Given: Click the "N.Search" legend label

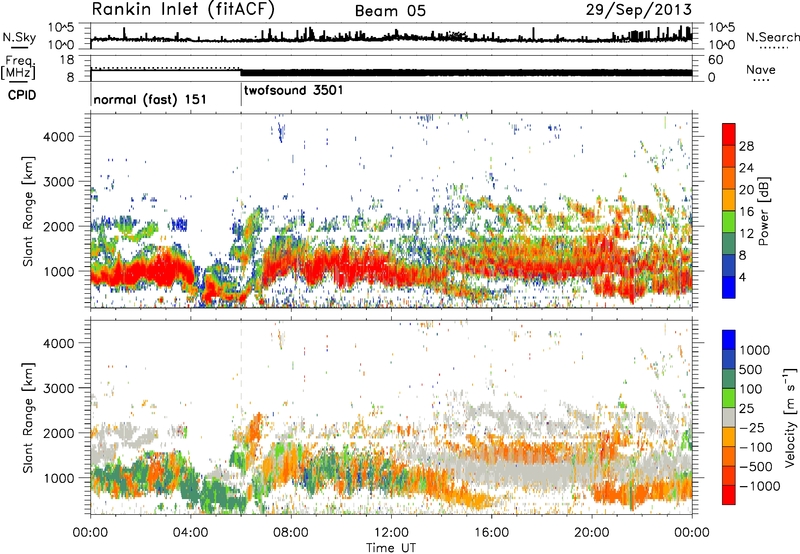Looking at the screenshot, I should click(772, 37).
